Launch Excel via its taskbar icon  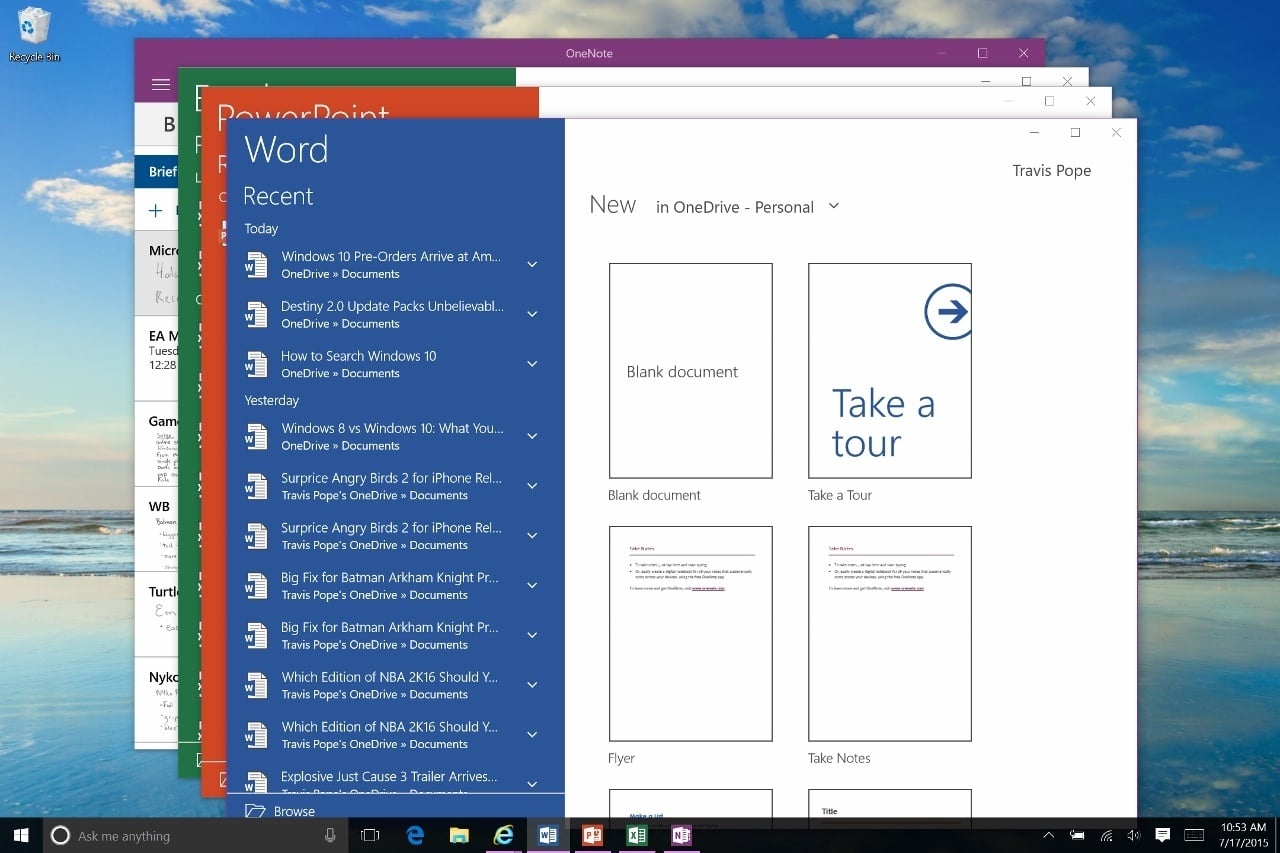click(x=636, y=835)
